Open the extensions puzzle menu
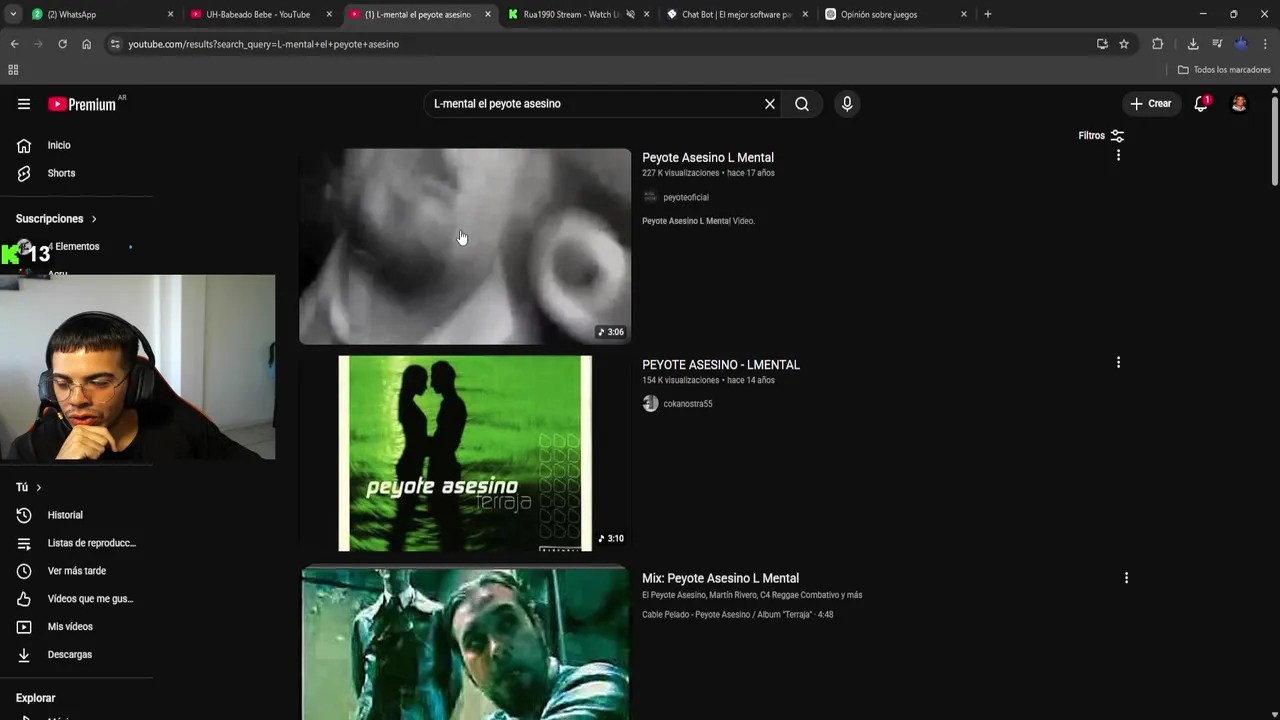The height and width of the screenshot is (720, 1280). (x=1158, y=44)
